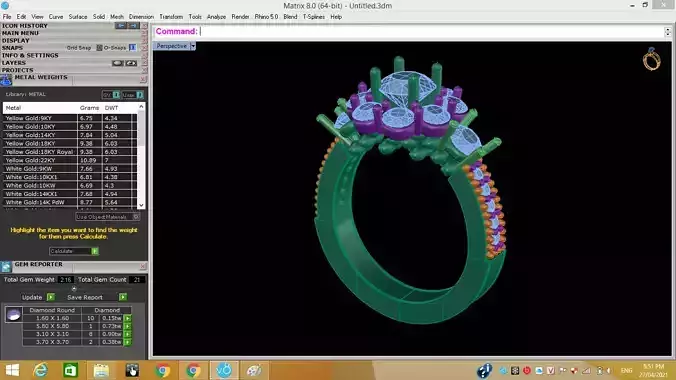Open the Transform menu

pyautogui.click(x=171, y=17)
